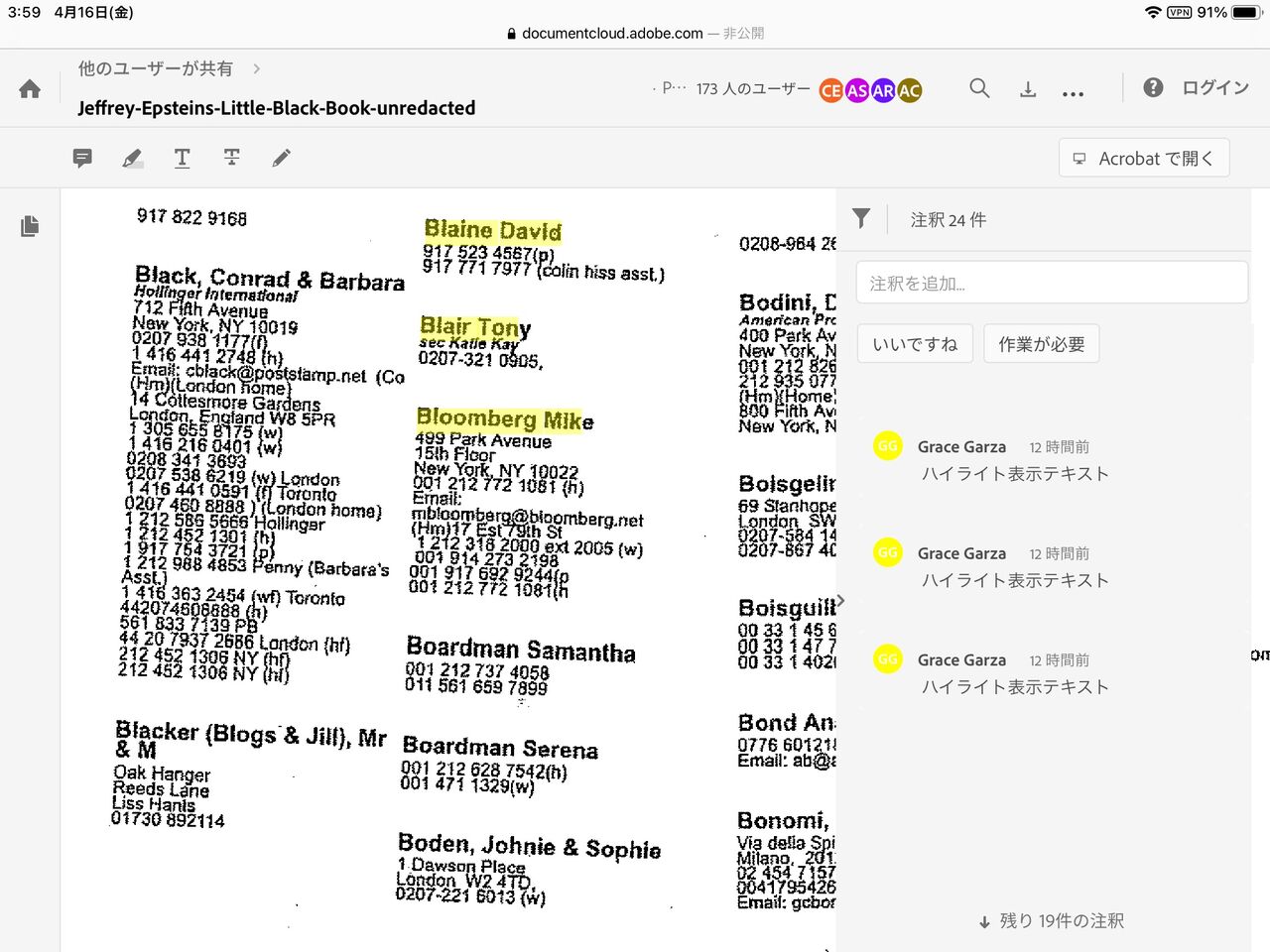This screenshot has height=952, width=1270.
Task: Click the Acrobat で開く button
Action: (x=1144, y=158)
